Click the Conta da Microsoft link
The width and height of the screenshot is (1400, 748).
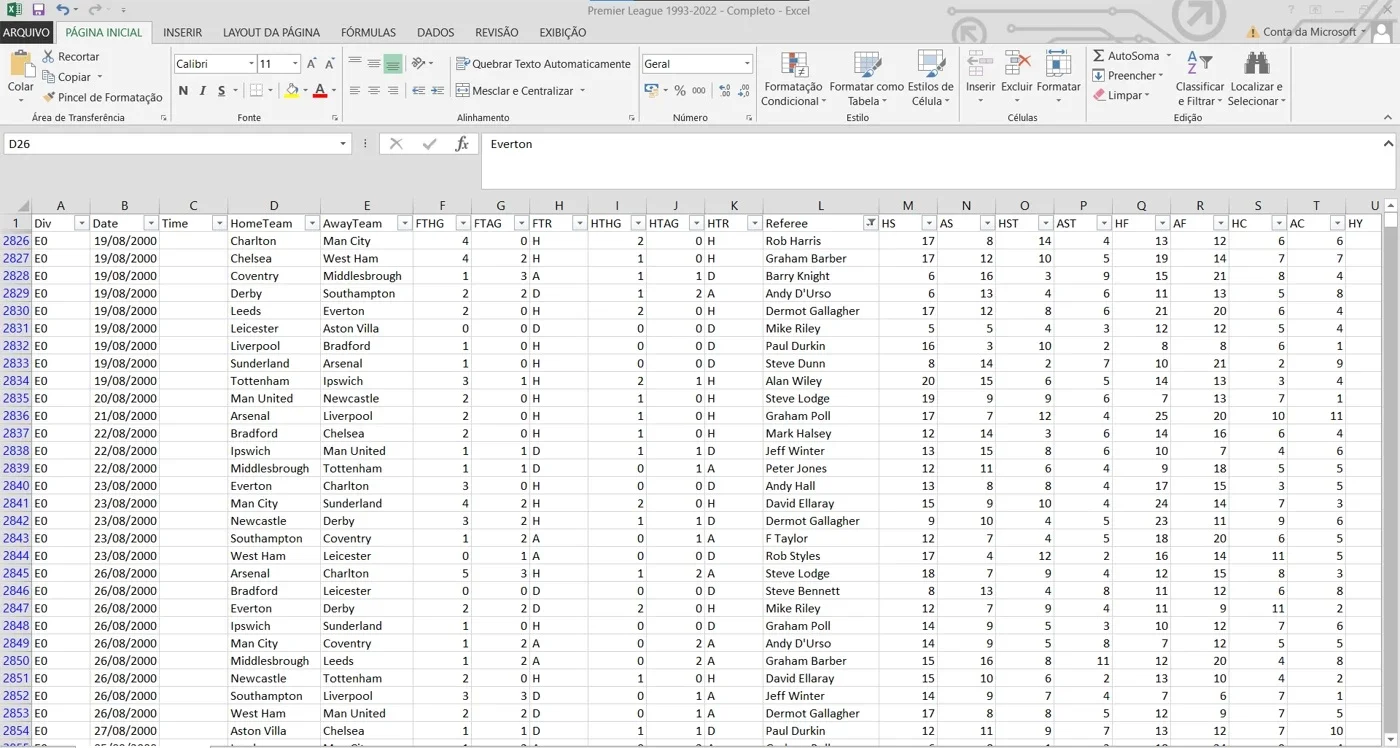click(x=1309, y=32)
